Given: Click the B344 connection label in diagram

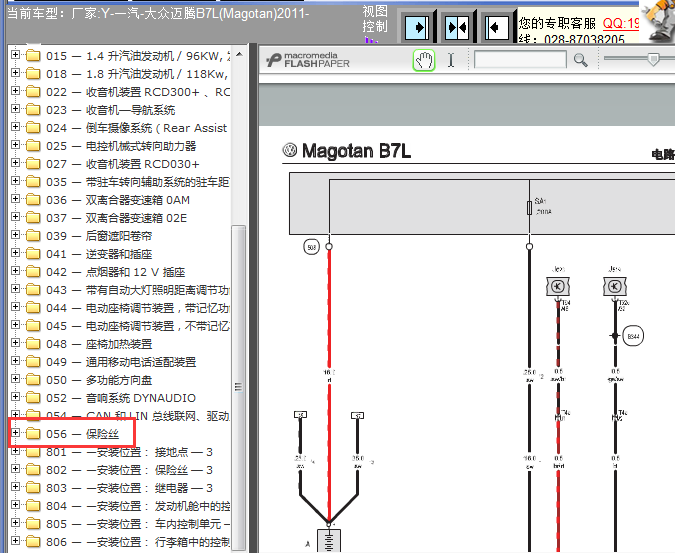Looking at the screenshot, I should pos(633,336).
